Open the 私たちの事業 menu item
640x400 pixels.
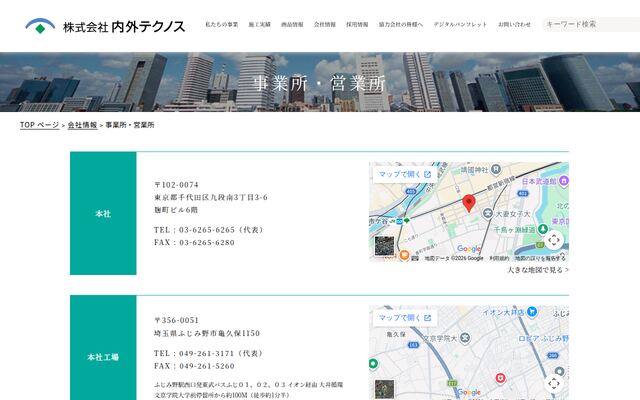(221, 24)
